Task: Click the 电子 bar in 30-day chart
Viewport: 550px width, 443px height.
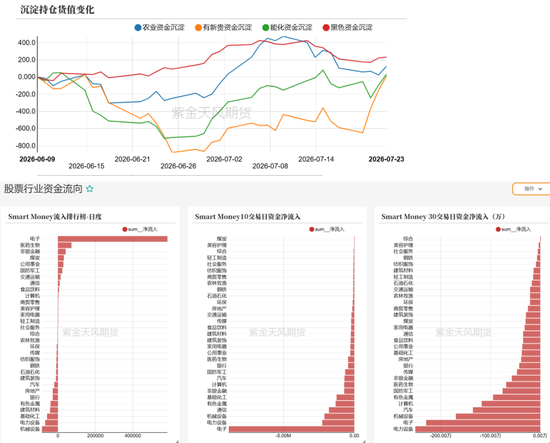Action: pos(483,423)
